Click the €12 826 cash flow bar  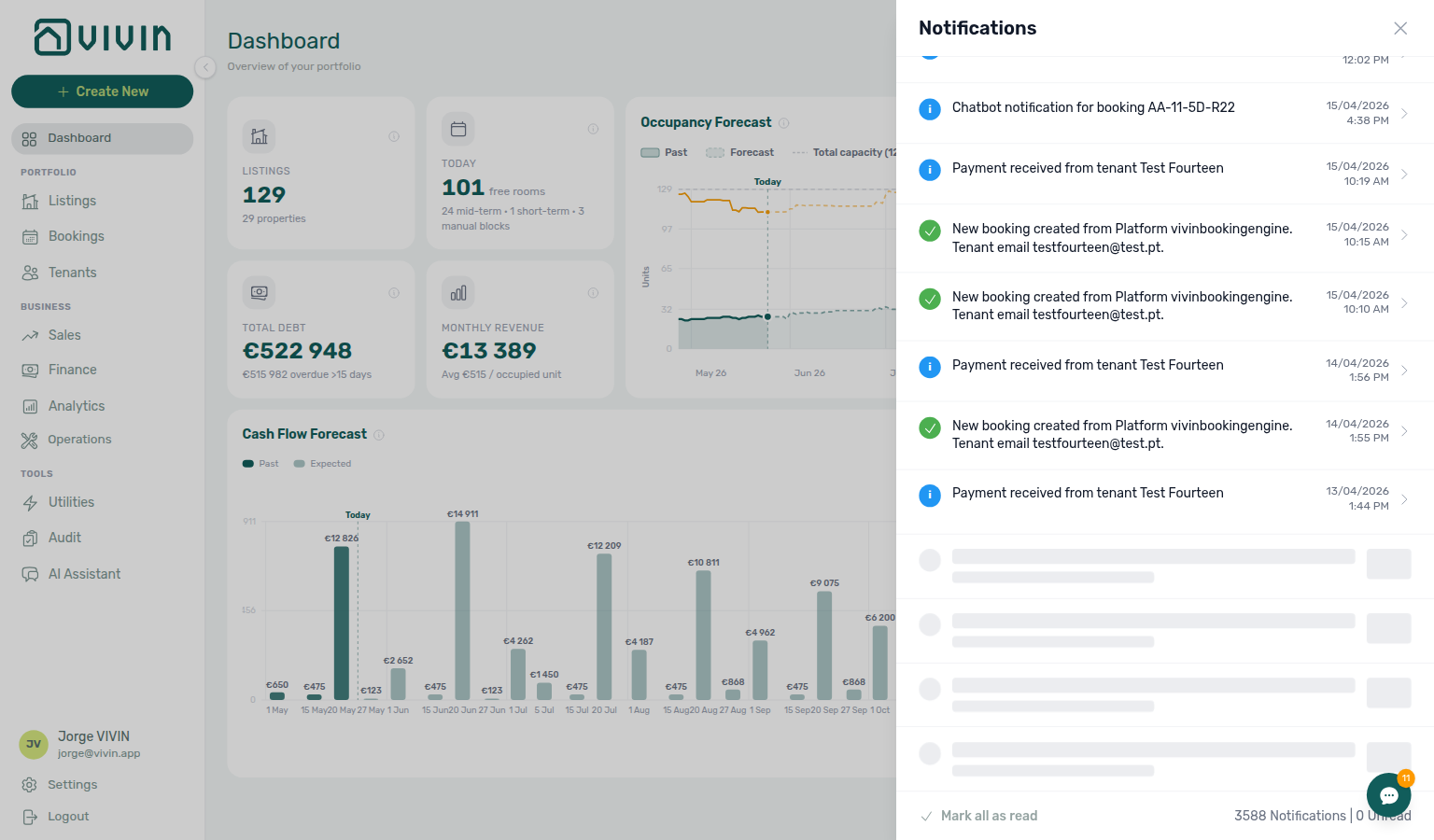[342, 623]
